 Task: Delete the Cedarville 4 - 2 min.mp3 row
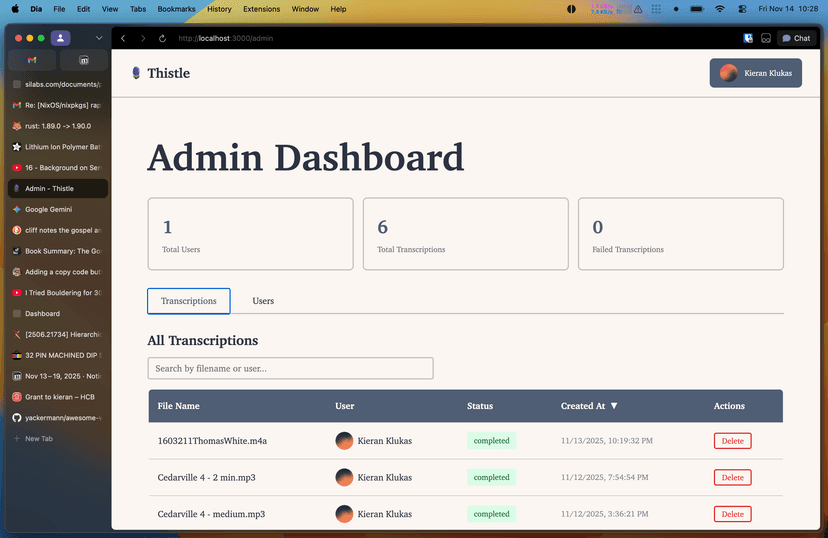tap(732, 477)
